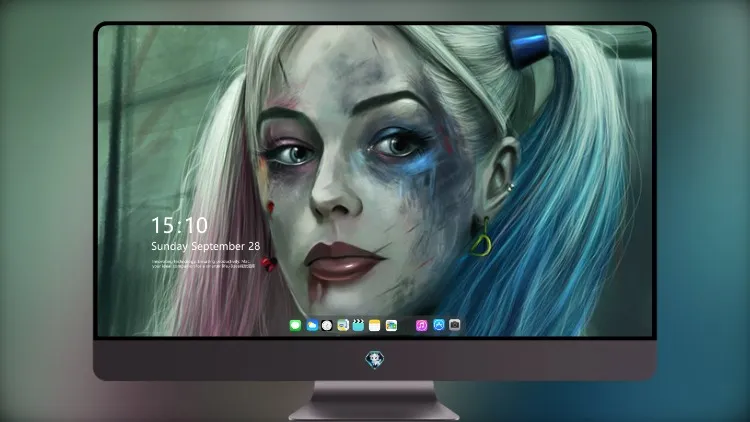The width and height of the screenshot is (750, 422).
Task: Open the Camera app in the dock
Action: pos(455,325)
